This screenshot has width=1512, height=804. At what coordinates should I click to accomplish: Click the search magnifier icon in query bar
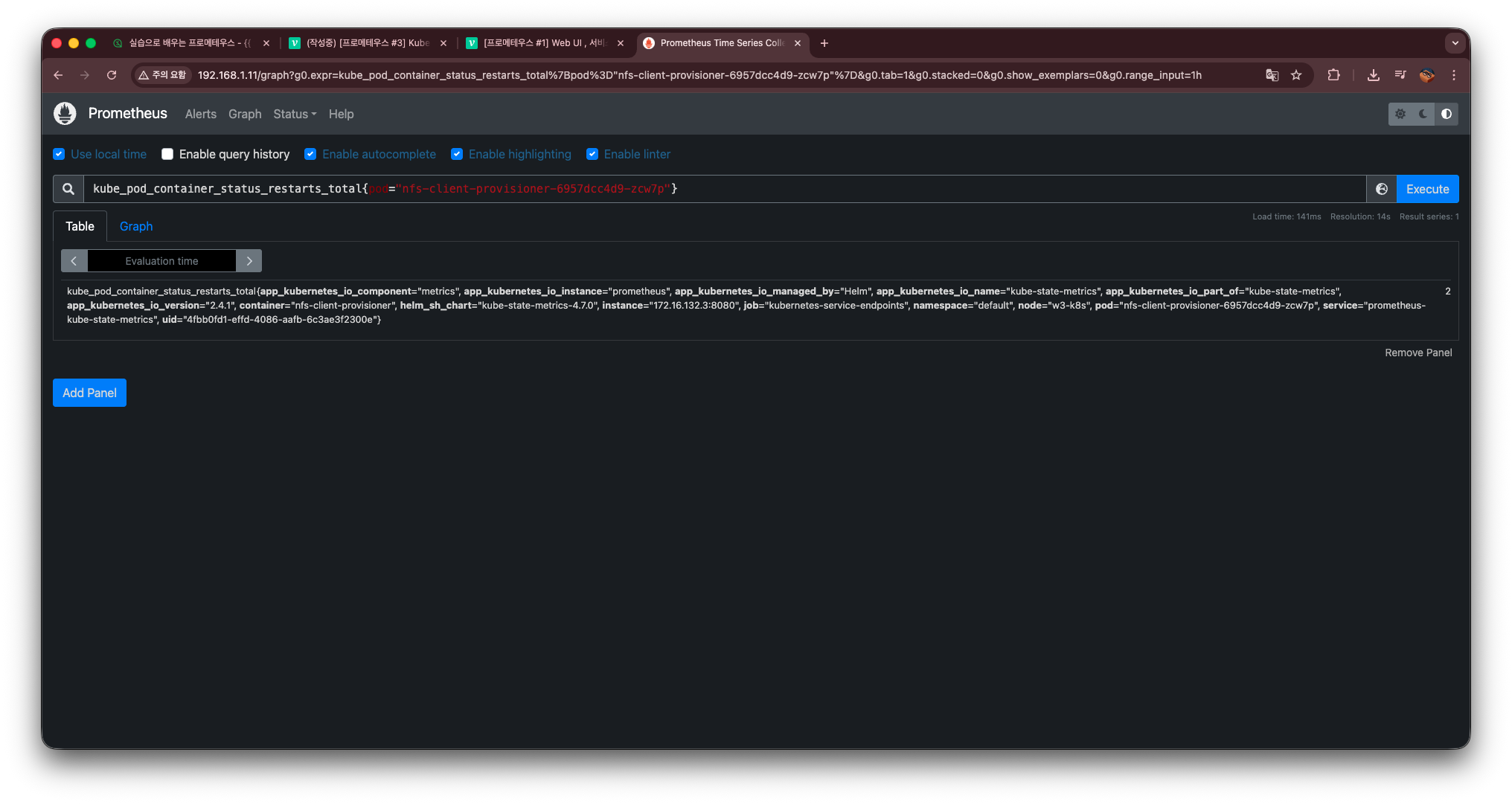pyautogui.click(x=68, y=189)
